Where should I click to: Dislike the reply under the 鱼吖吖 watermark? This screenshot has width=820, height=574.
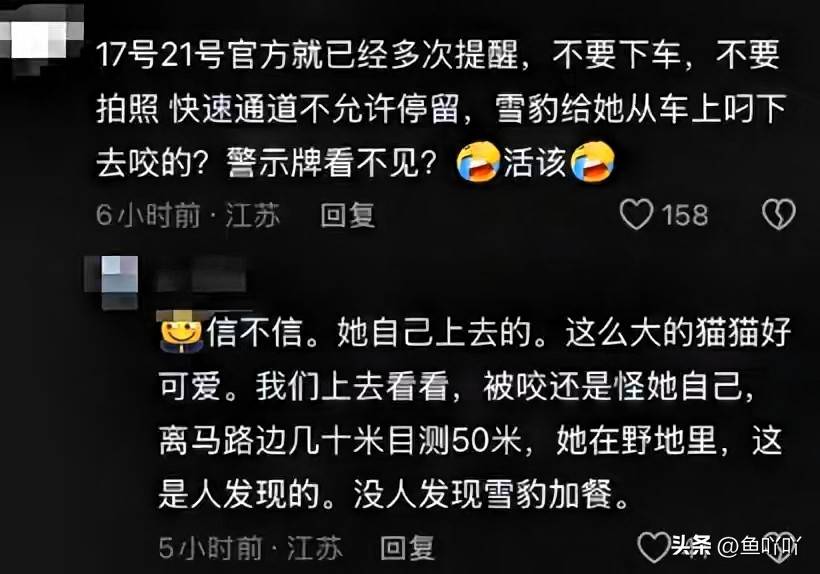pyautogui.click(x=779, y=548)
